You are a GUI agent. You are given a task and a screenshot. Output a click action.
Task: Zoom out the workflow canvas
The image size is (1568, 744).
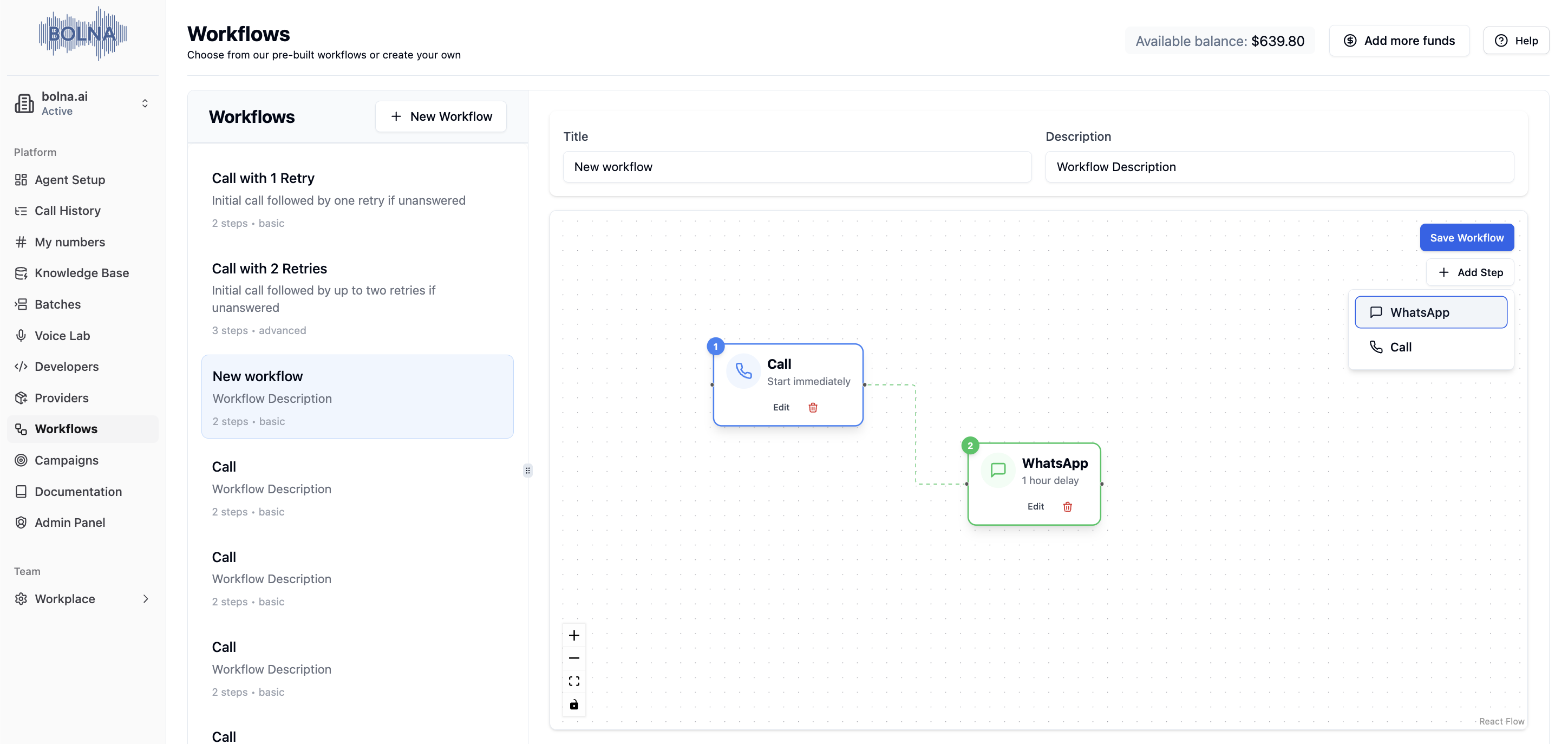coord(573,658)
